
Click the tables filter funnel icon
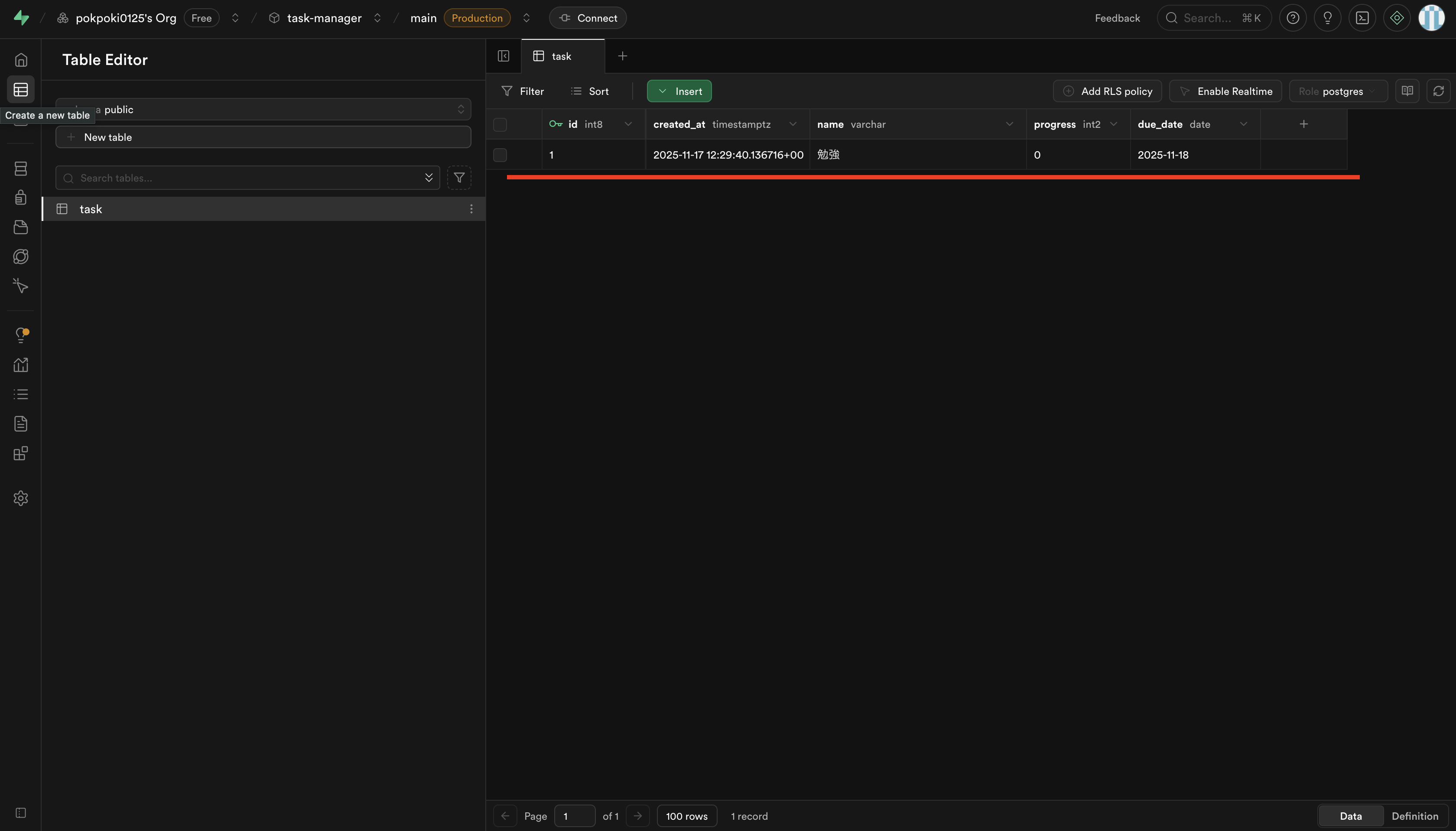459,178
